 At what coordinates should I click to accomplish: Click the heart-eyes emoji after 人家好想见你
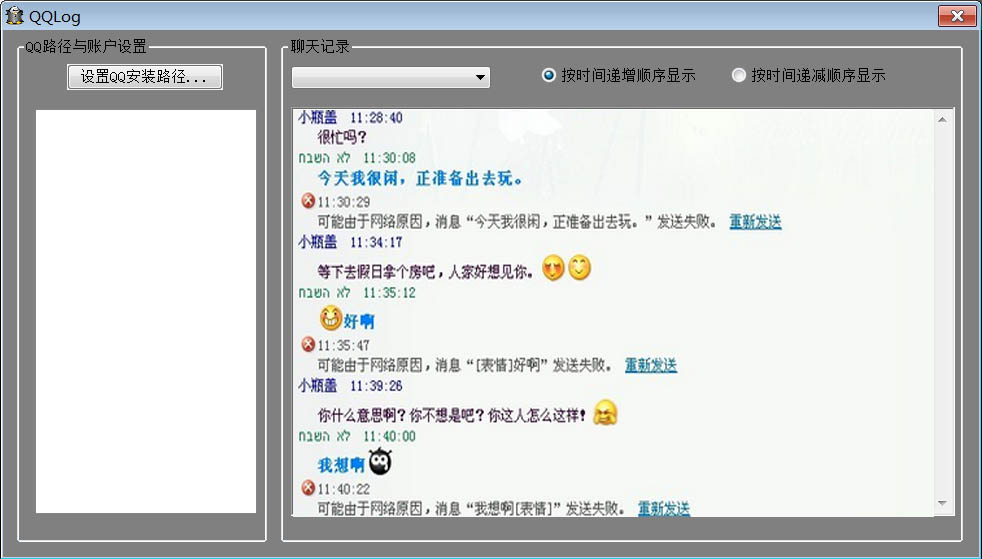click(x=553, y=268)
